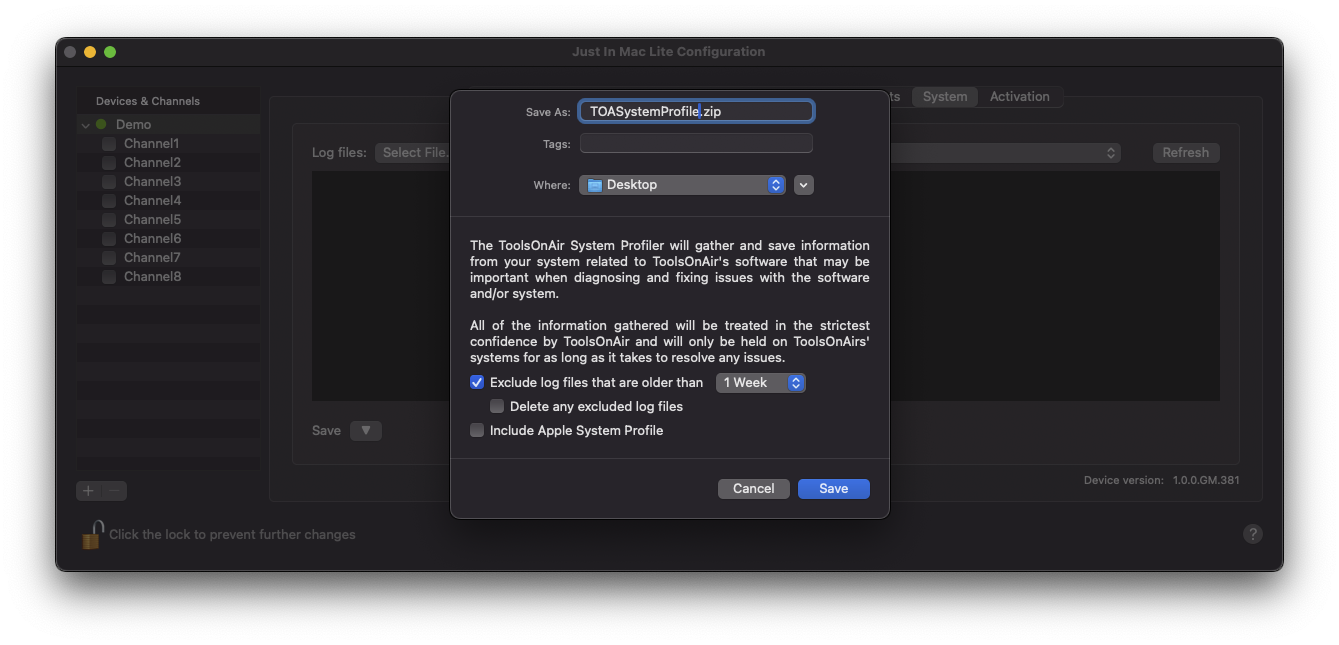Tick the Channel3 checkbox
Viewport: 1339px width, 645px height.
tap(109, 182)
